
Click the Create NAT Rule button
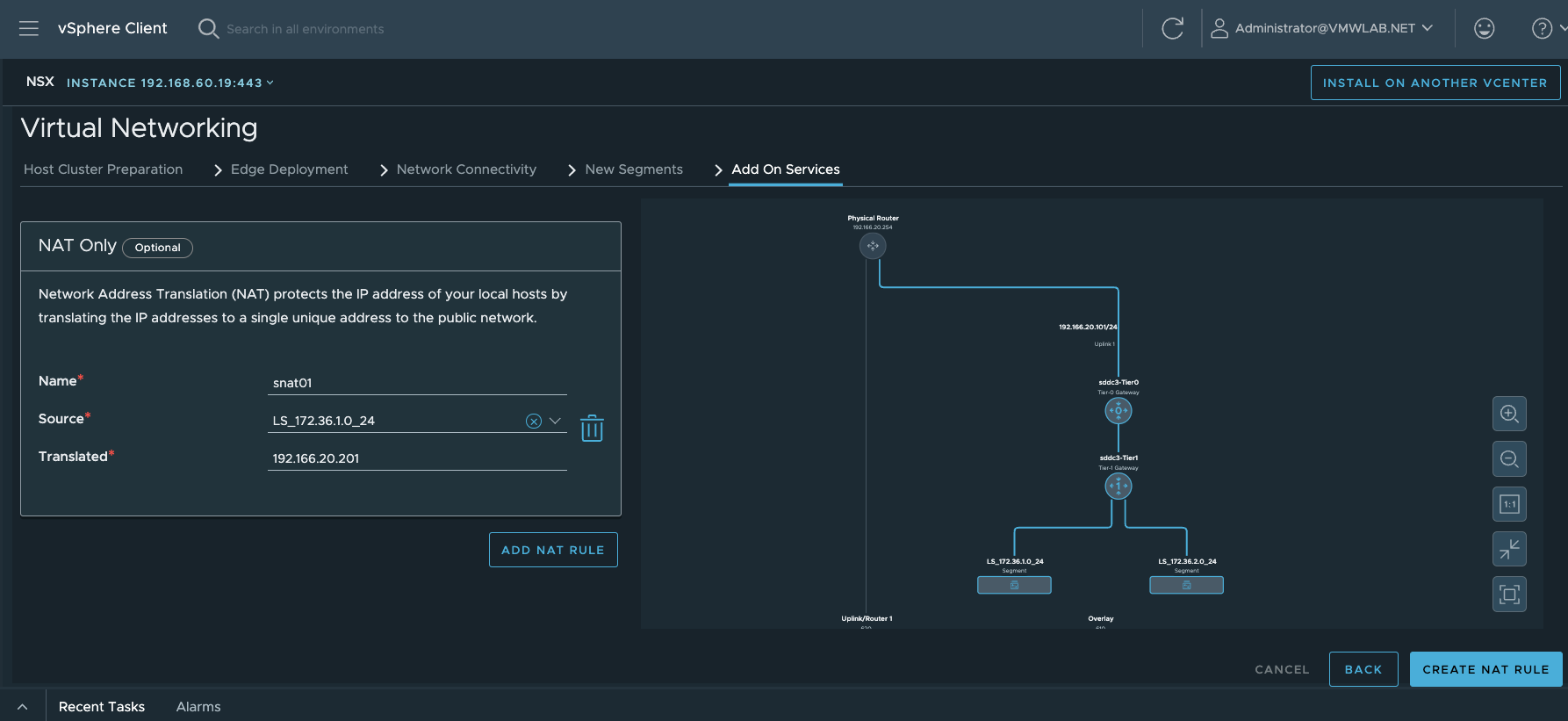click(x=1485, y=669)
